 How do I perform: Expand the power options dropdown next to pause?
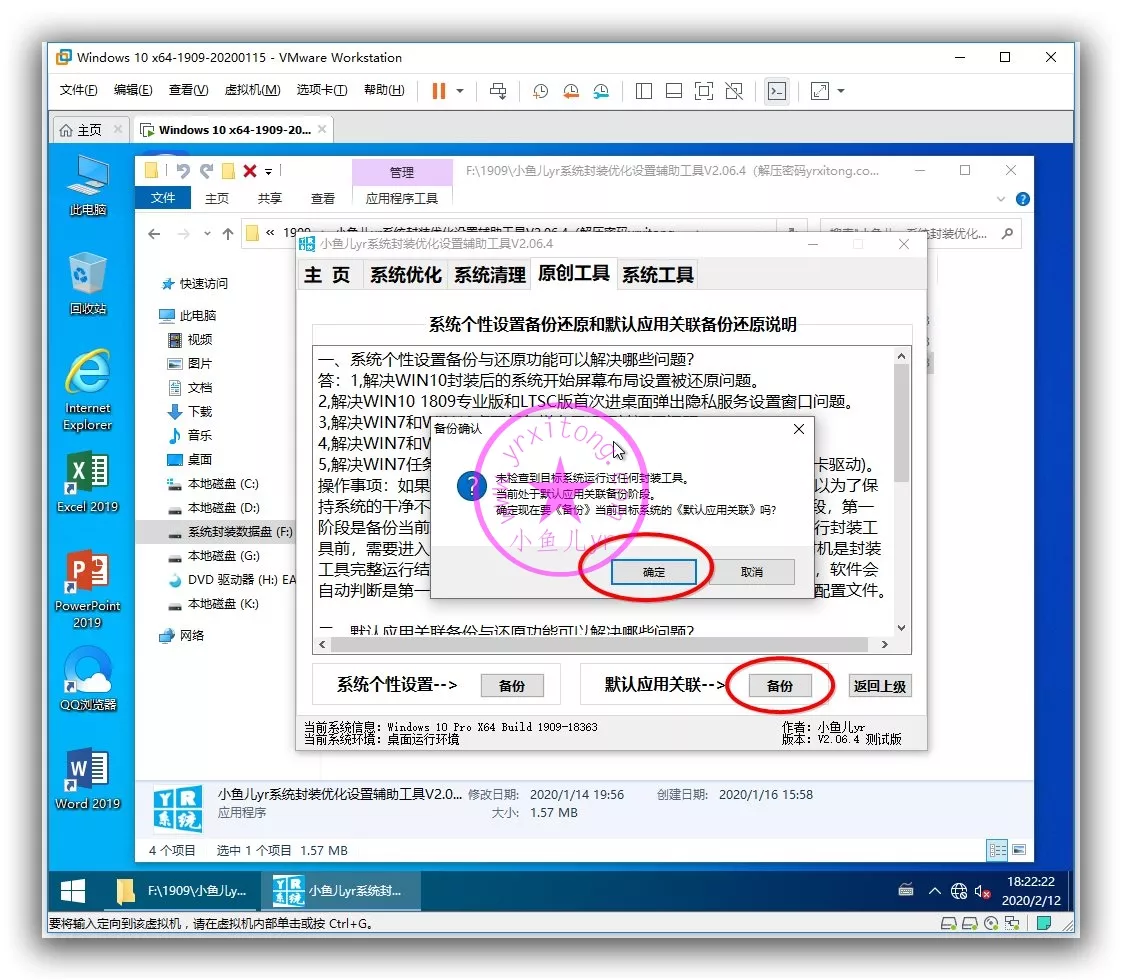click(460, 91)
